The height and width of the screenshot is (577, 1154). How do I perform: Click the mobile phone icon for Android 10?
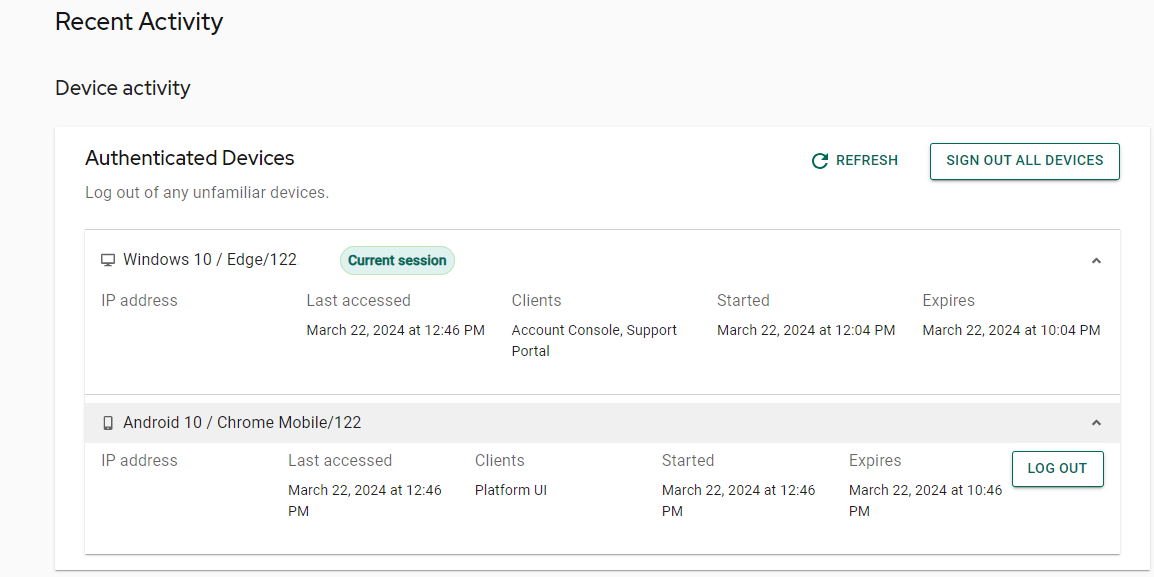click(x=108, y=423)
